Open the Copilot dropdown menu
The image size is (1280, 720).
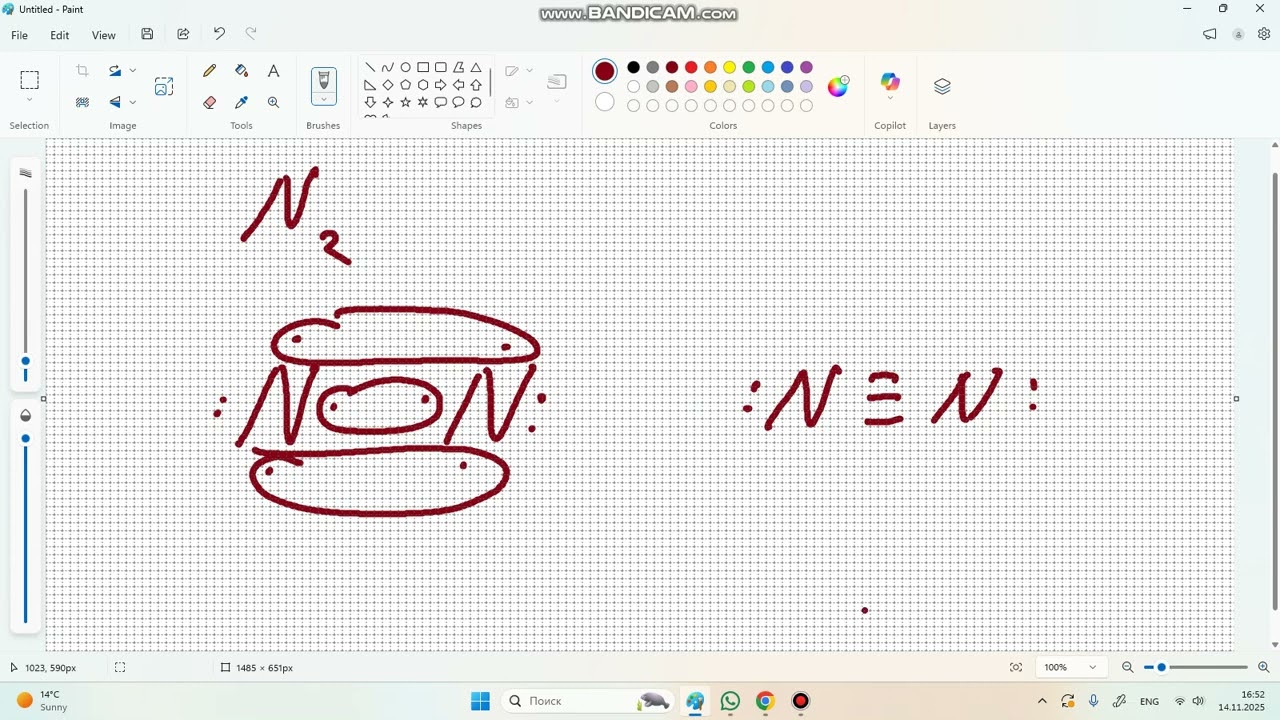point(890,99)
